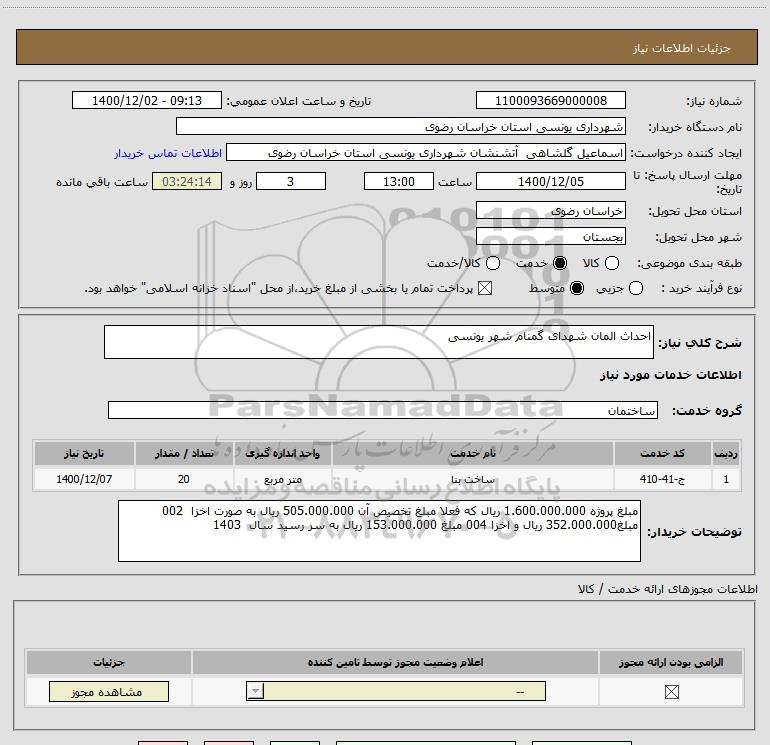
Task: Select the کالا/خدمت radio button
Action: 493,263
